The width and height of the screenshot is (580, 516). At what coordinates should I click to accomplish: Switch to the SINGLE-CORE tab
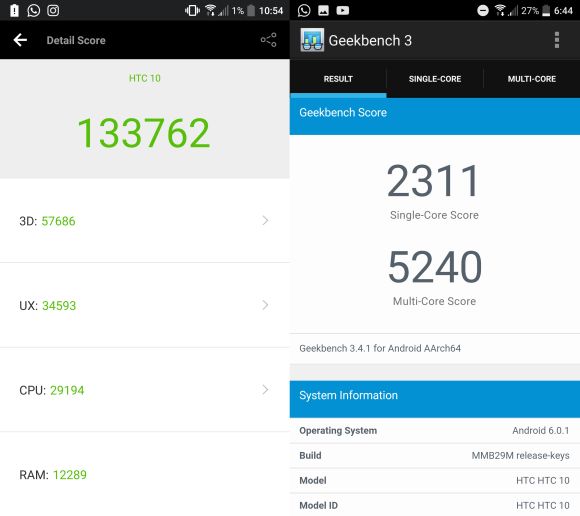point(435,79)
